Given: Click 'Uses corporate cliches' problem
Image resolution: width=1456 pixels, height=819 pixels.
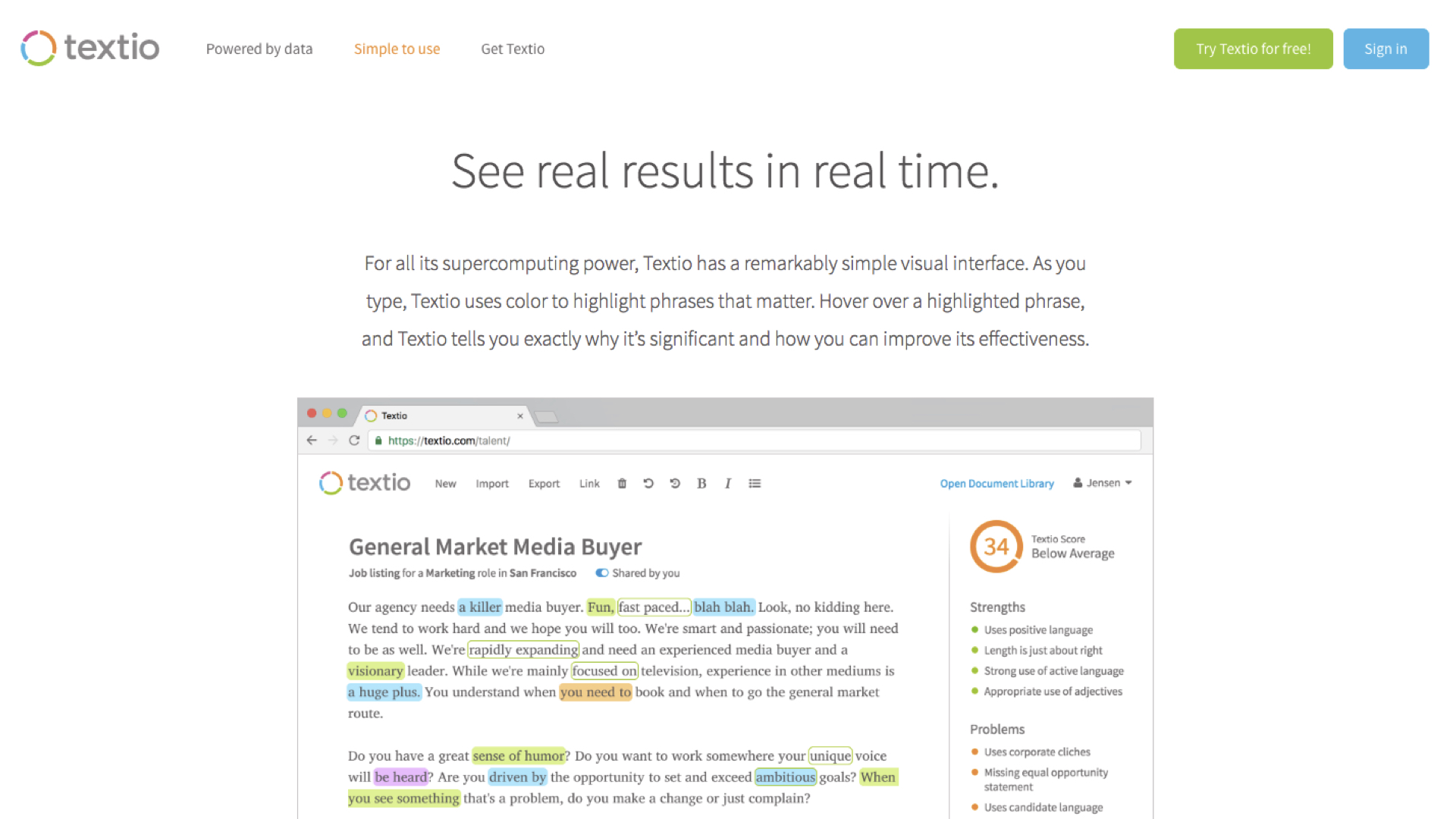Looking at the screenshot, I should [x=1037, y=752].
